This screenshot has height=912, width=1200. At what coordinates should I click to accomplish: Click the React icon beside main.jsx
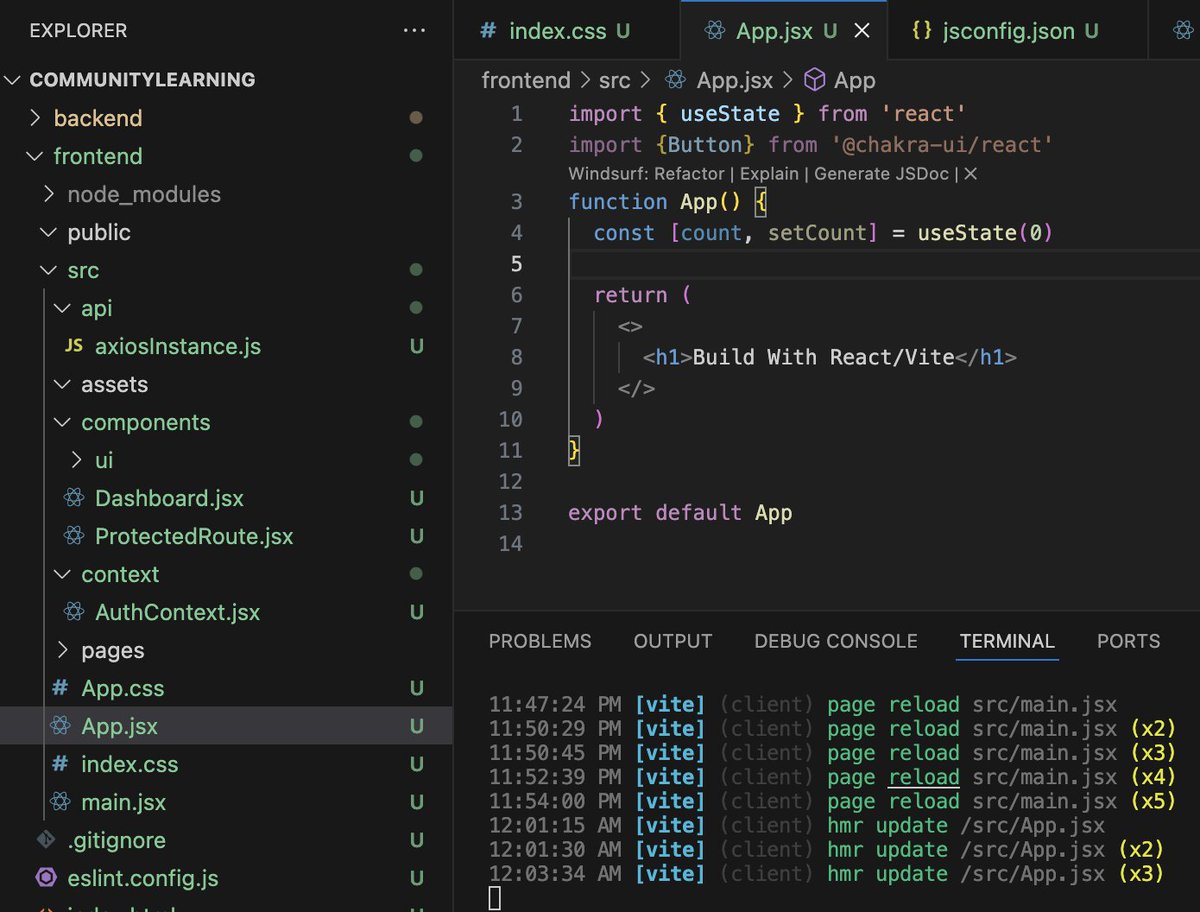tap(60, 802)
